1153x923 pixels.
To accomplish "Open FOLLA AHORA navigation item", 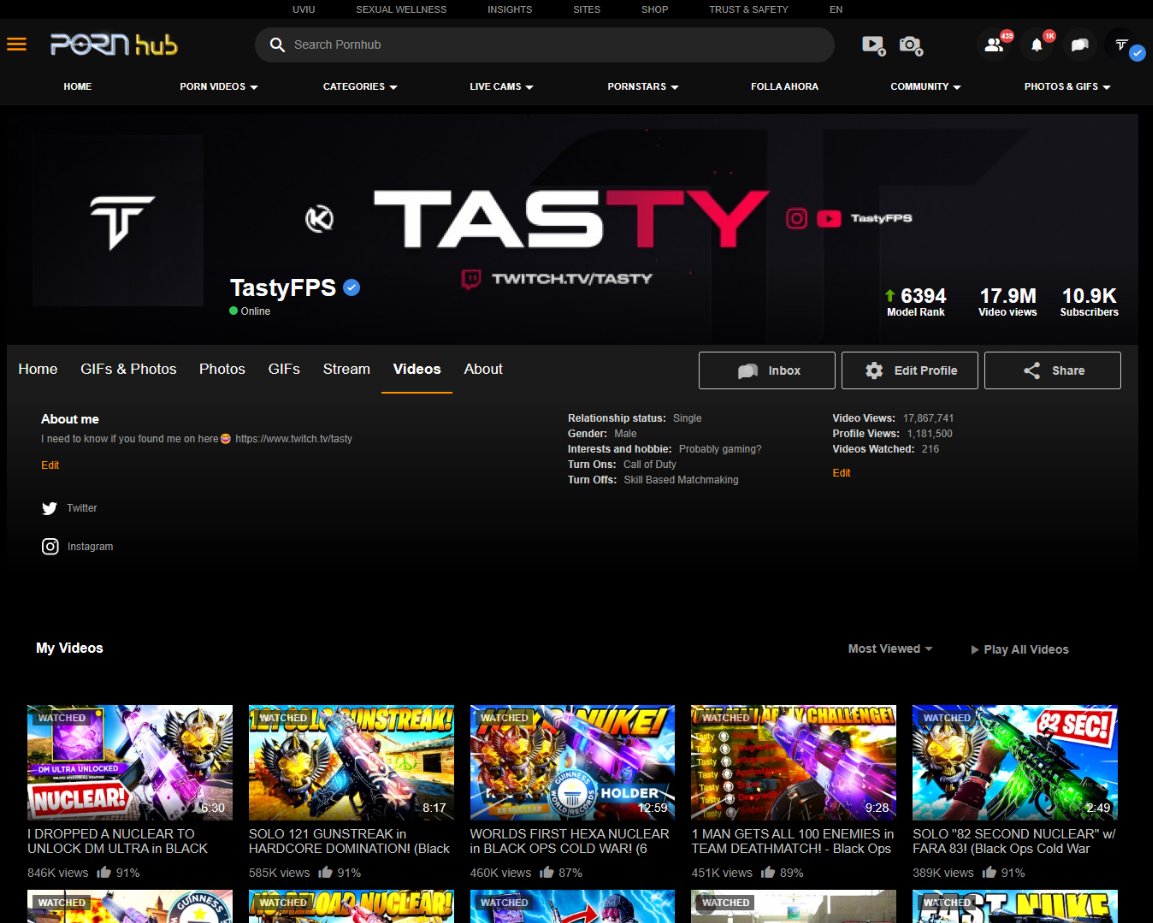I will pyautogui.click(x=784, y=87).
